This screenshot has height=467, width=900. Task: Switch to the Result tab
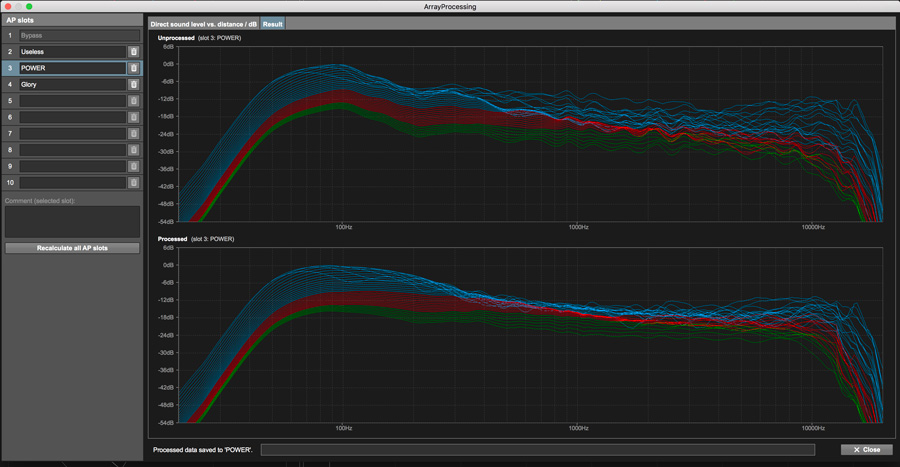click(x=273, y=24)
